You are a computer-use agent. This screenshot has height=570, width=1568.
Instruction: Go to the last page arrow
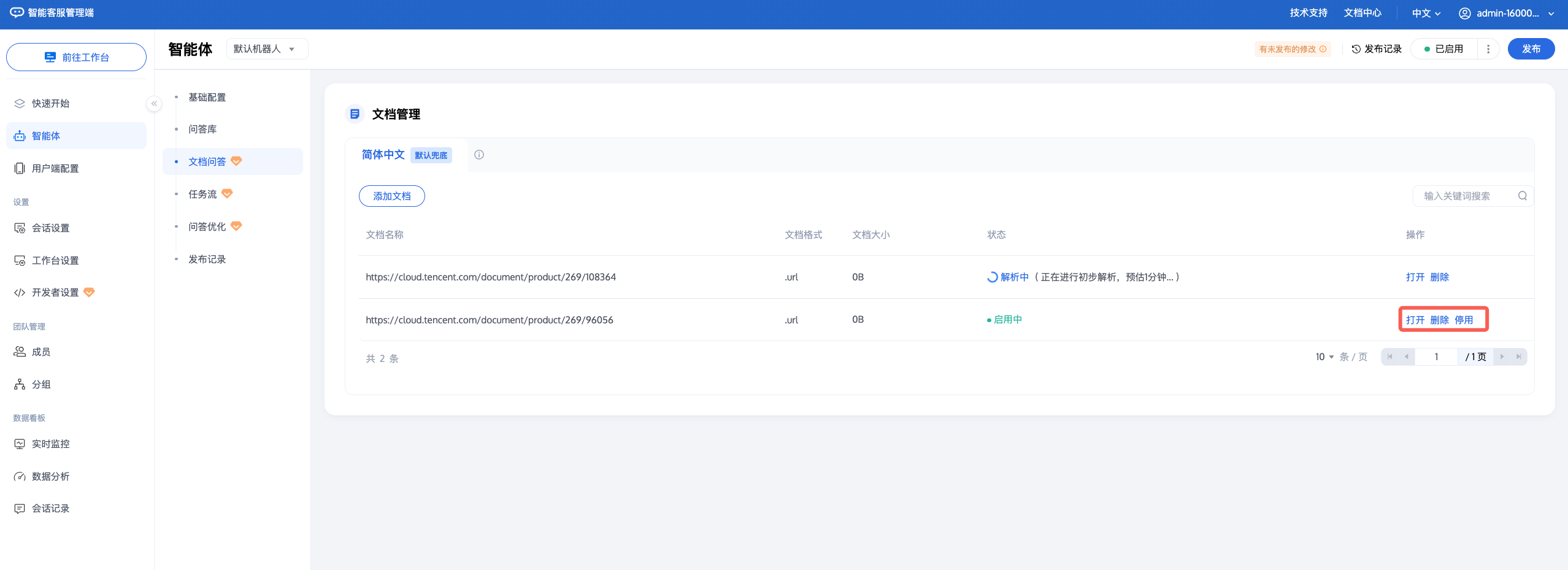pyautogui.click(x=1518, y=356)
